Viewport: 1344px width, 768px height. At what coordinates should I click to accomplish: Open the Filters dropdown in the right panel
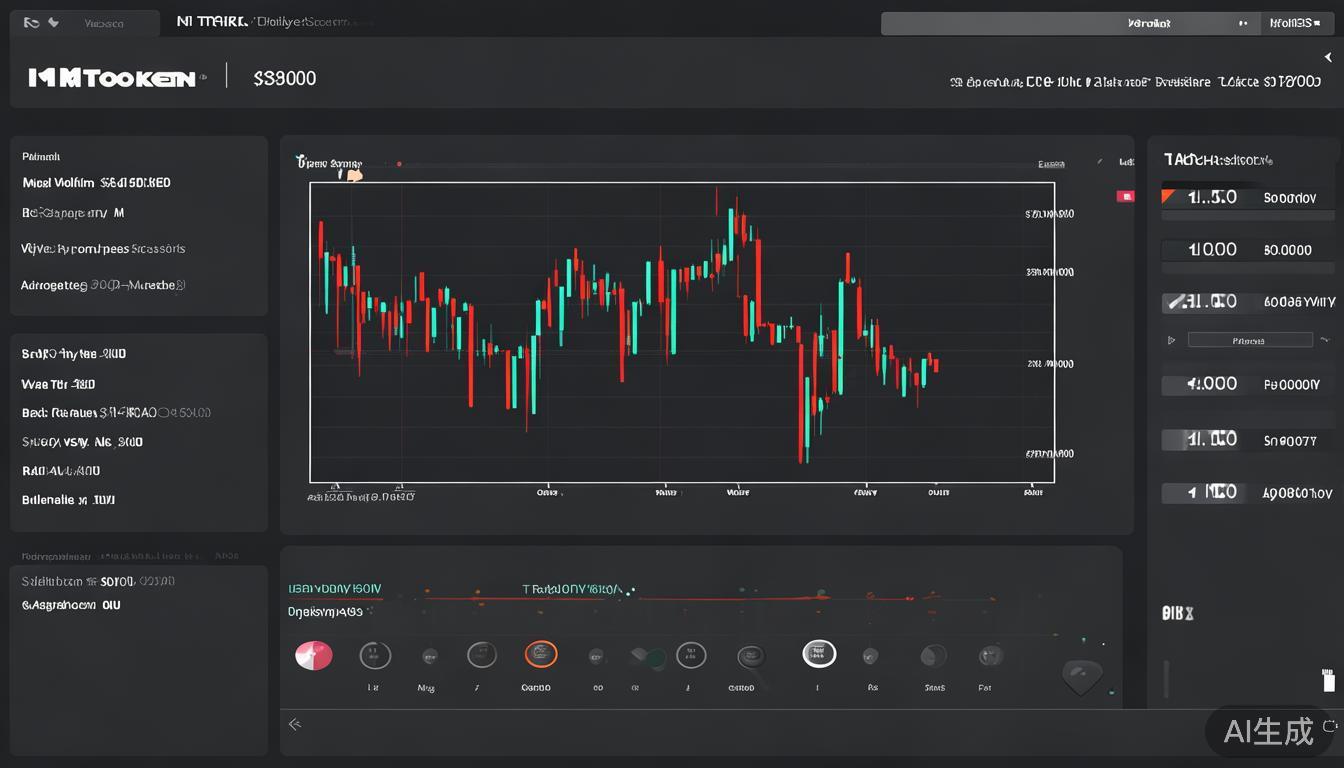click(x=1249, y=339)
